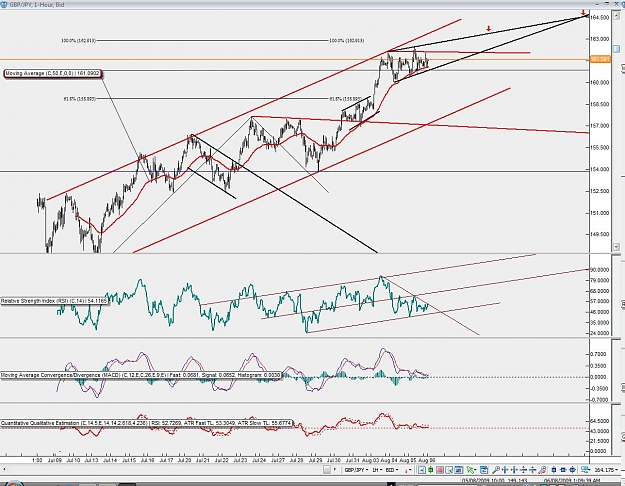Click the second blue horizontal-arrows scale icon
This screenshot has height=486, width=625.
coord(514,470)
